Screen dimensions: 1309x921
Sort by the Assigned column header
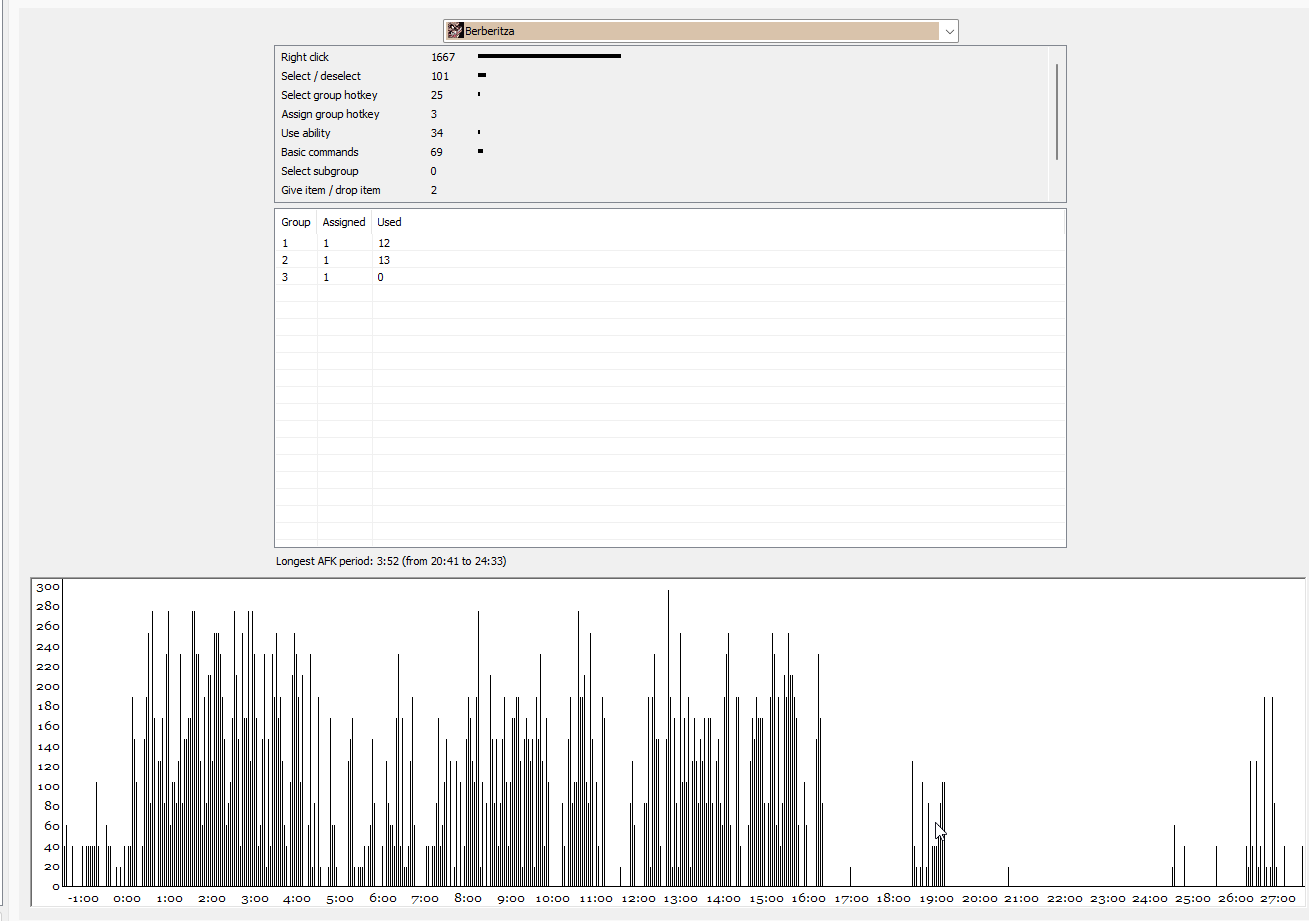click(x=344, y=222)
